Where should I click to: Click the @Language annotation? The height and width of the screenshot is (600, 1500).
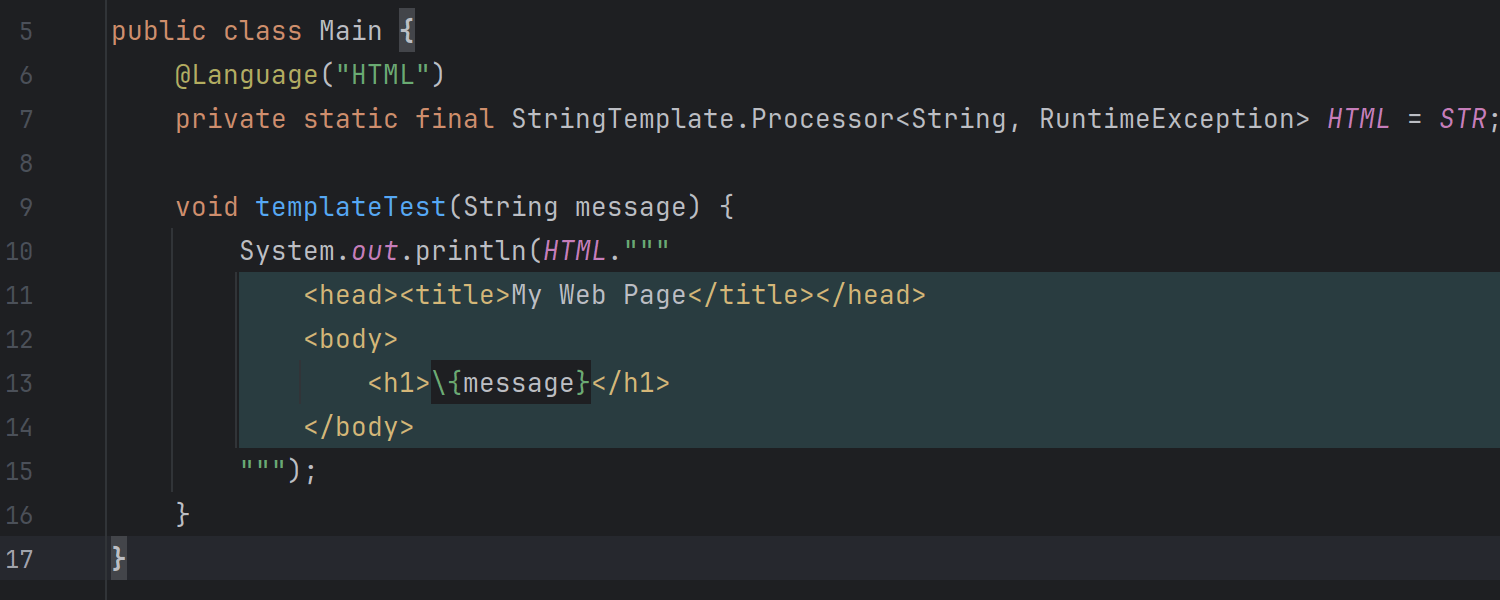pyautogui.click(x=245, y=75)
